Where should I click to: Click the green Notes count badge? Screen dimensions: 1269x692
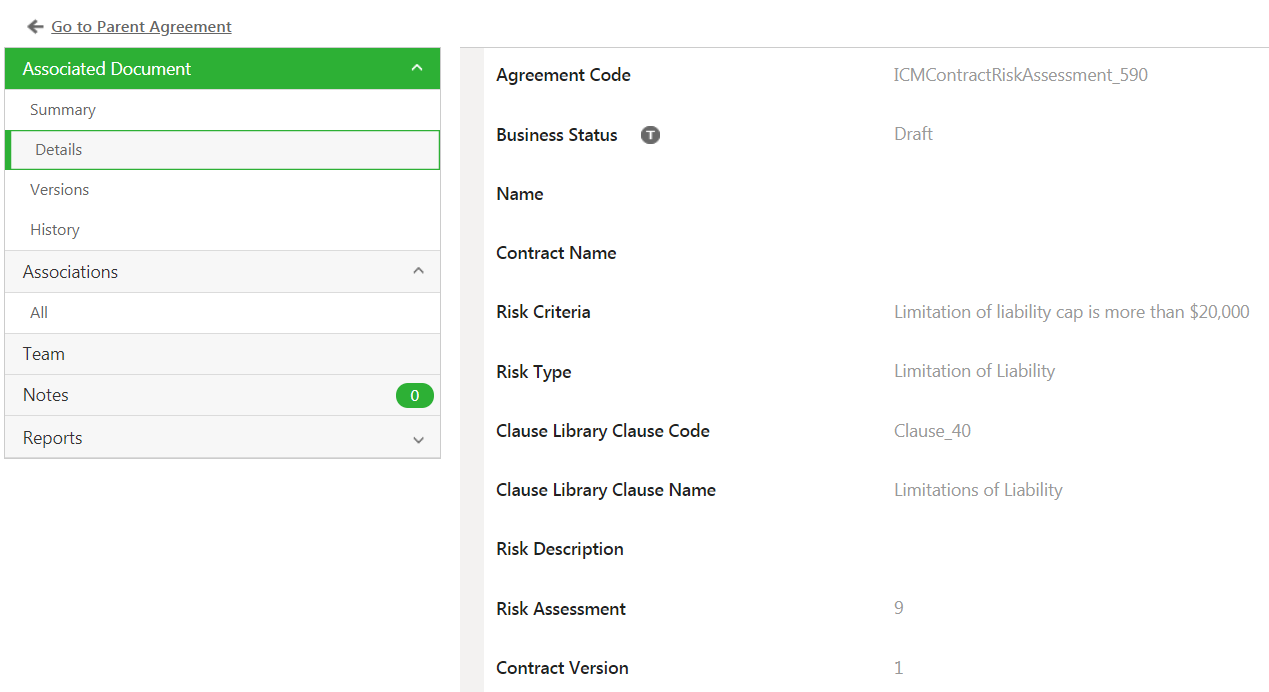pyautogui.click(x=415, y=396)
